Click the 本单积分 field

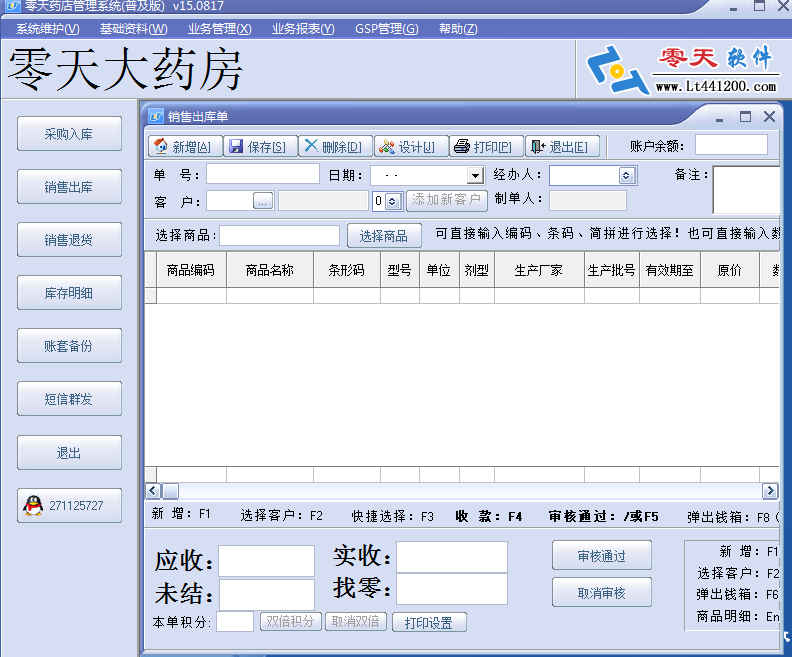[235, 622]
